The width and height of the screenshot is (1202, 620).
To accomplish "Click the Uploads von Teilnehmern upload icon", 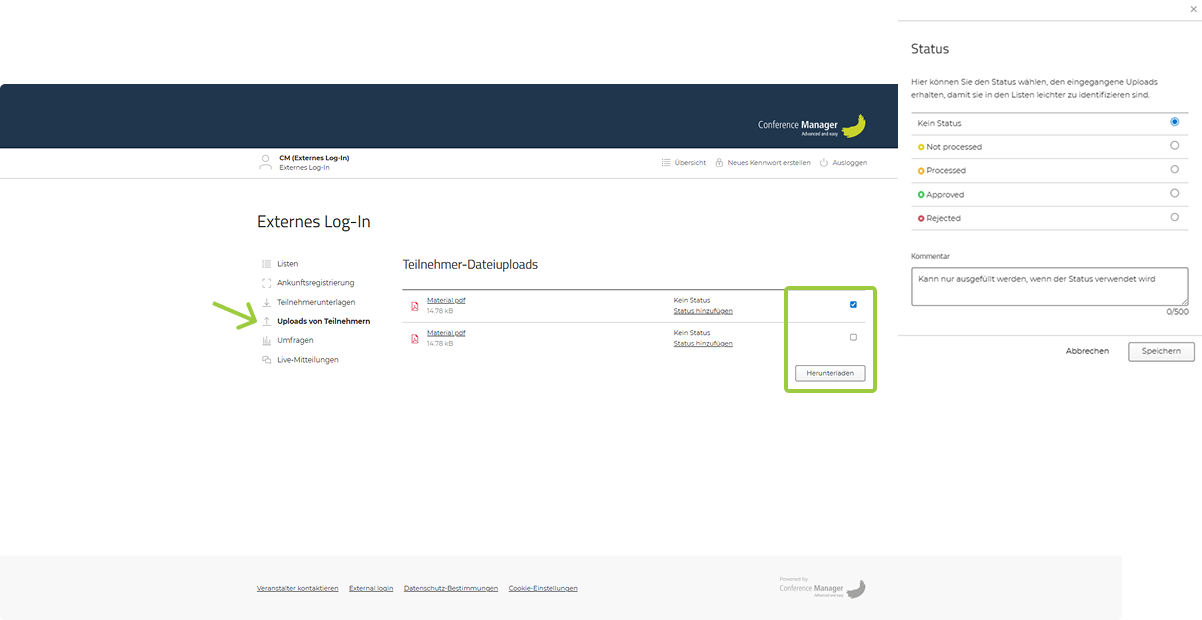I will click(x=266, y=321).
